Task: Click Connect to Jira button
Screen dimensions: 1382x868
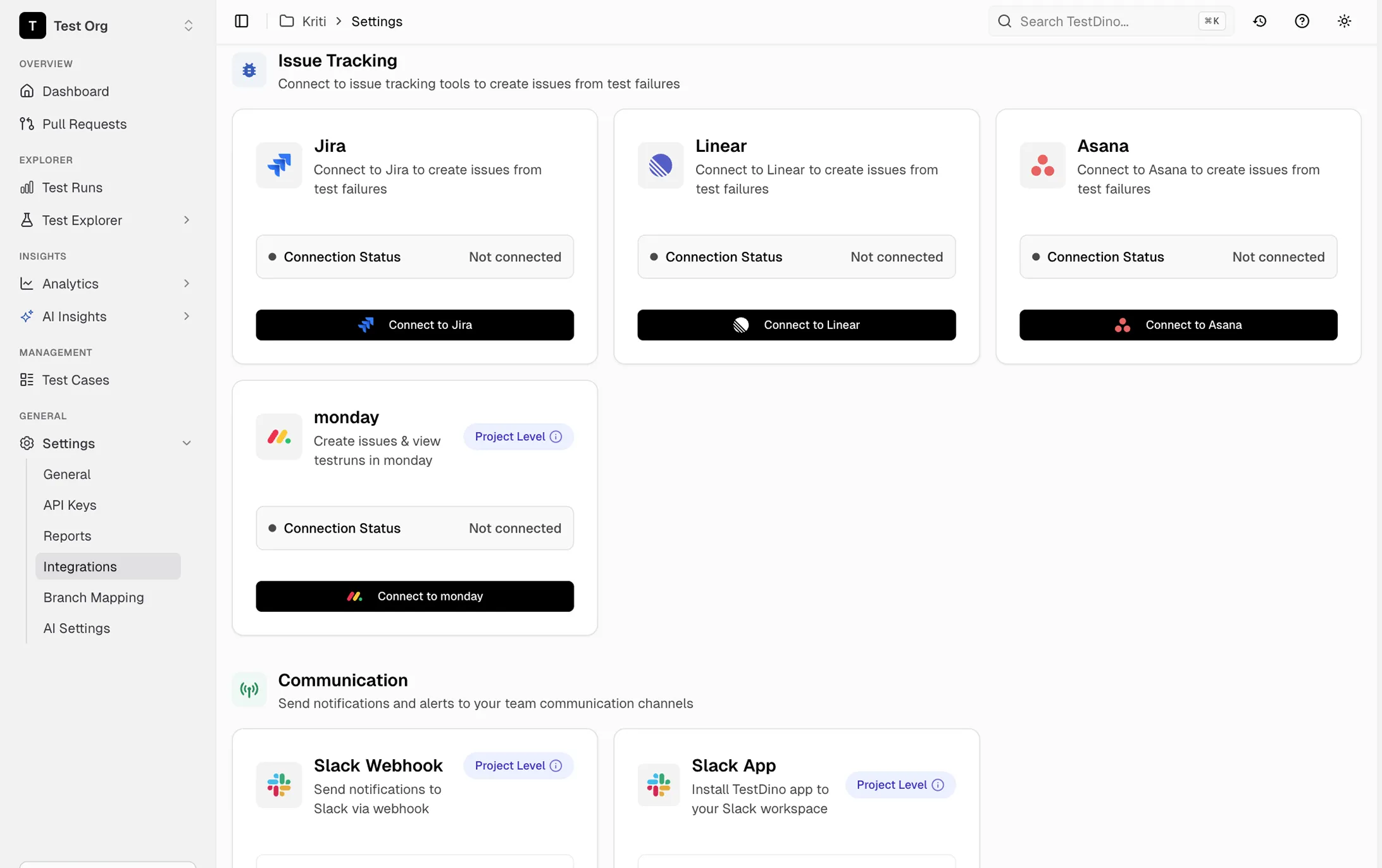Action: tap(414, 325)
